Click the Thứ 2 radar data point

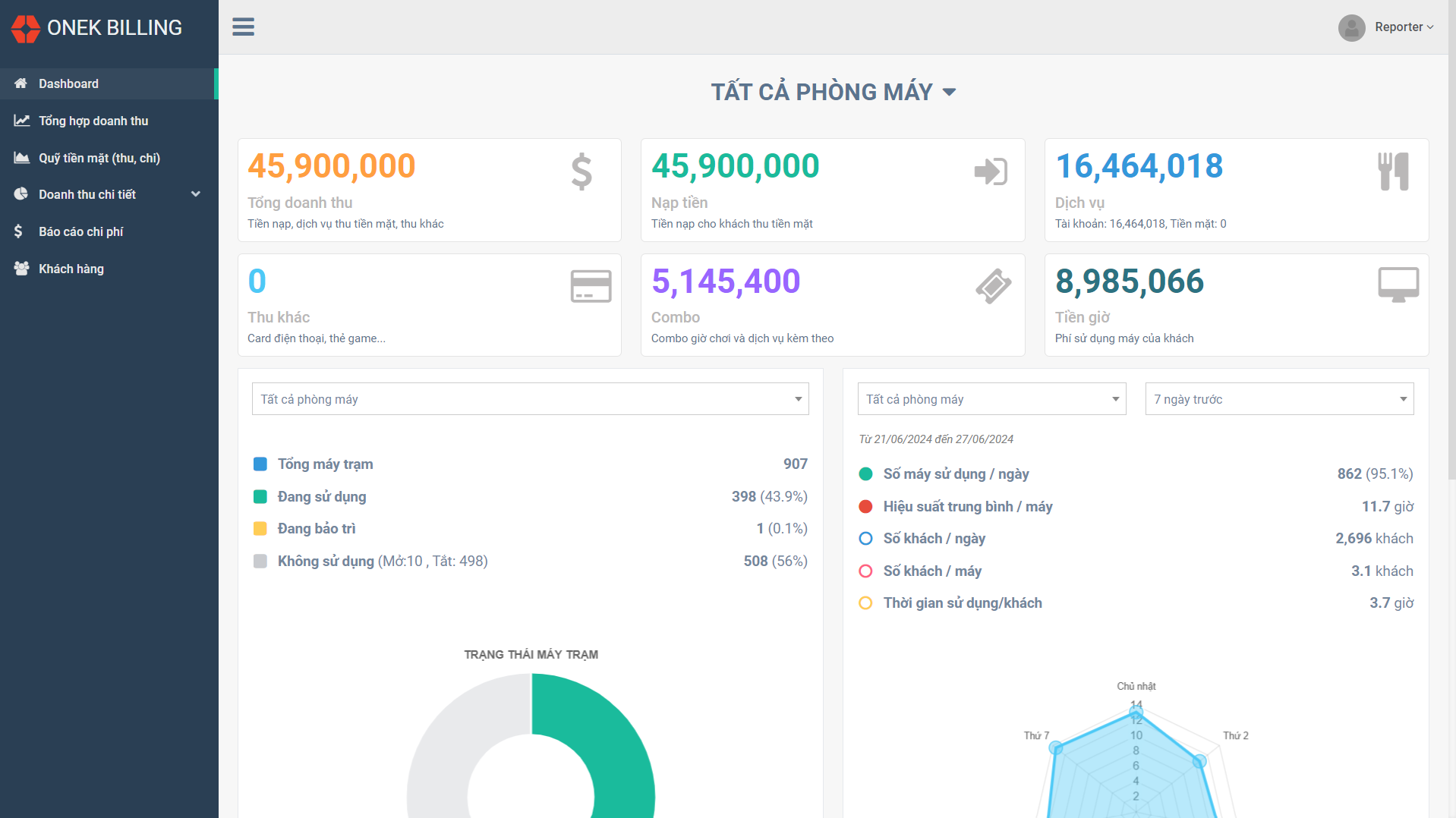click(1199, 761)
